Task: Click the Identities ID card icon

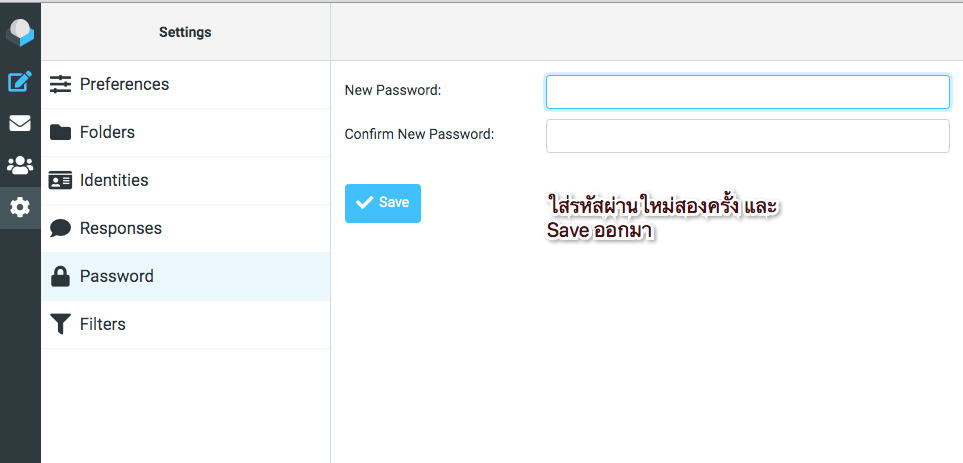Action: click(60, 180)
